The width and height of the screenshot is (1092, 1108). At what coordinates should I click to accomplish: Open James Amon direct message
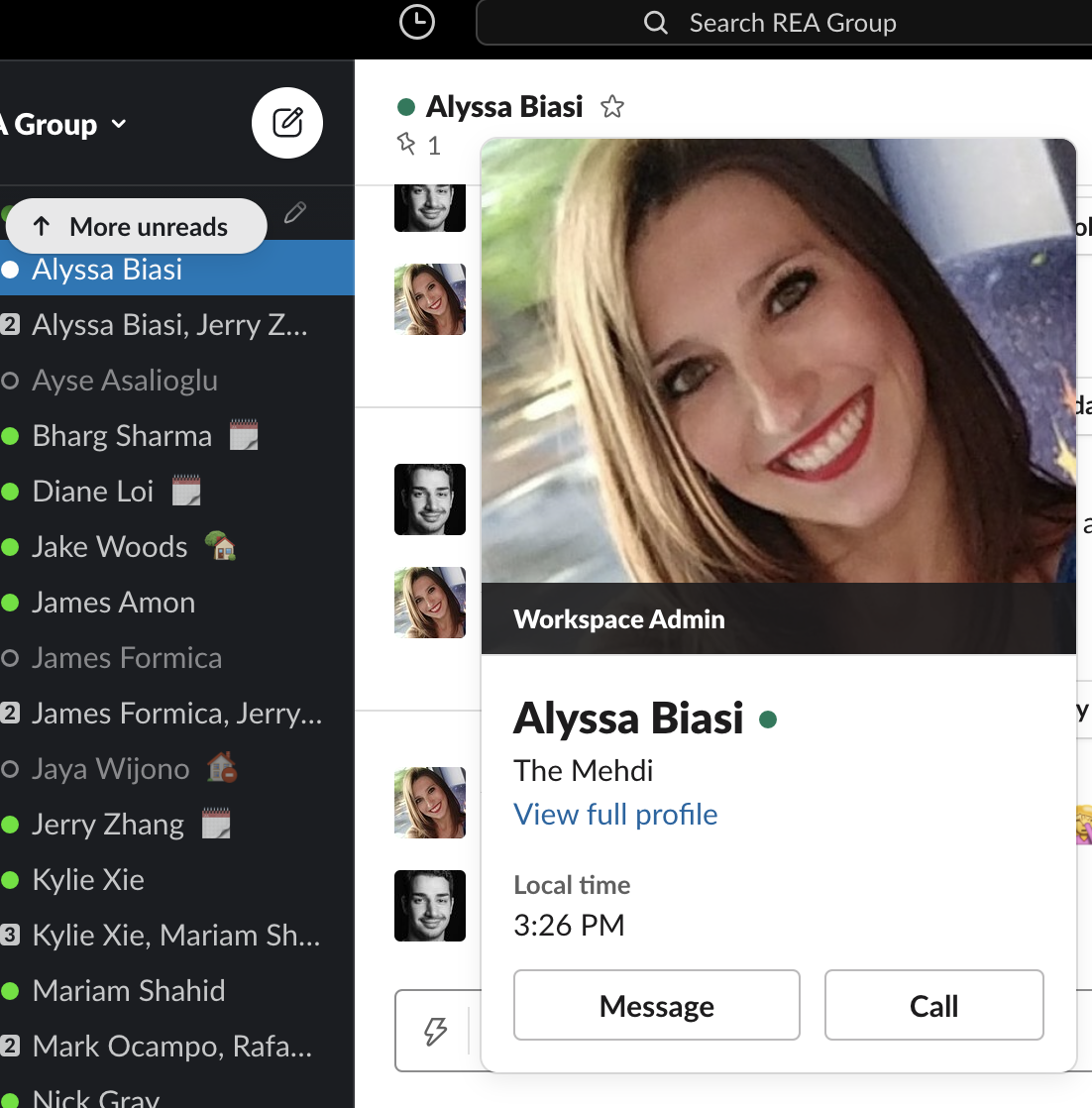pos(177,602)
